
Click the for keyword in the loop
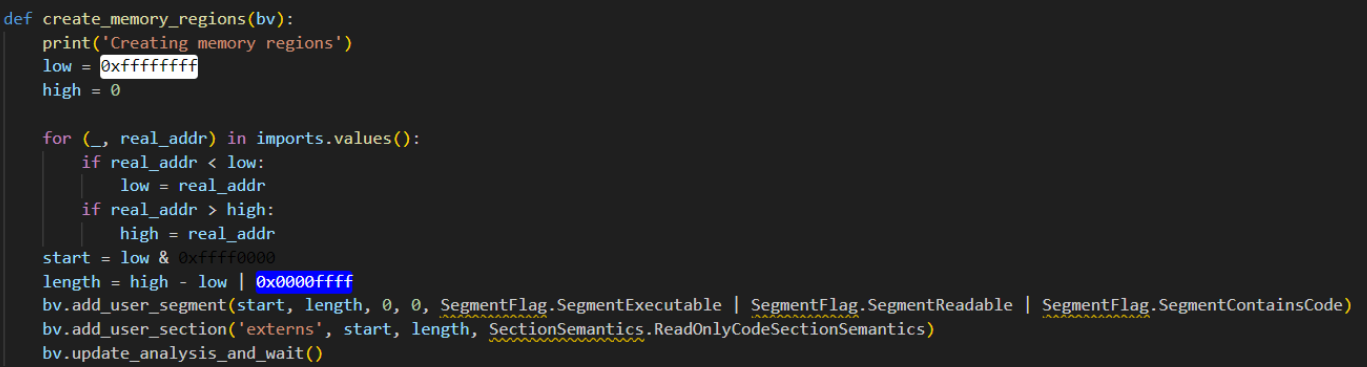[x=56, y=138]
